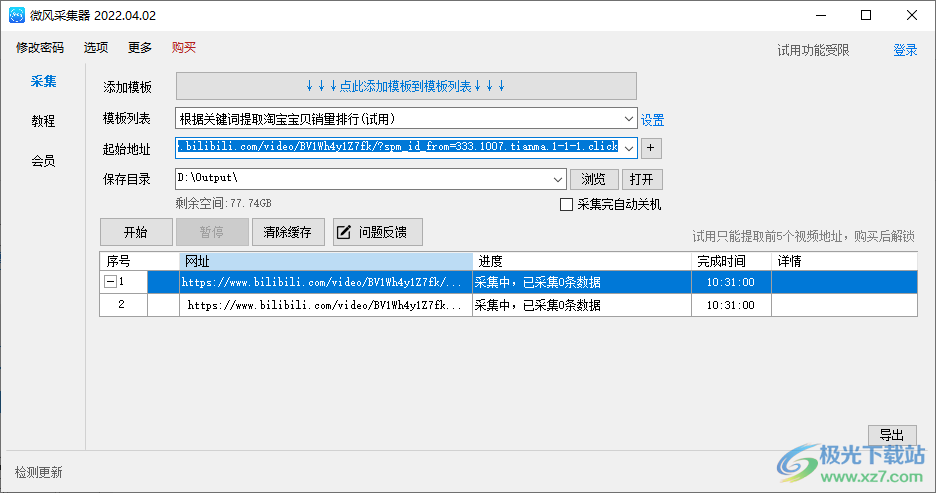Click the pencil icon on 问题反馈 button

344,232
